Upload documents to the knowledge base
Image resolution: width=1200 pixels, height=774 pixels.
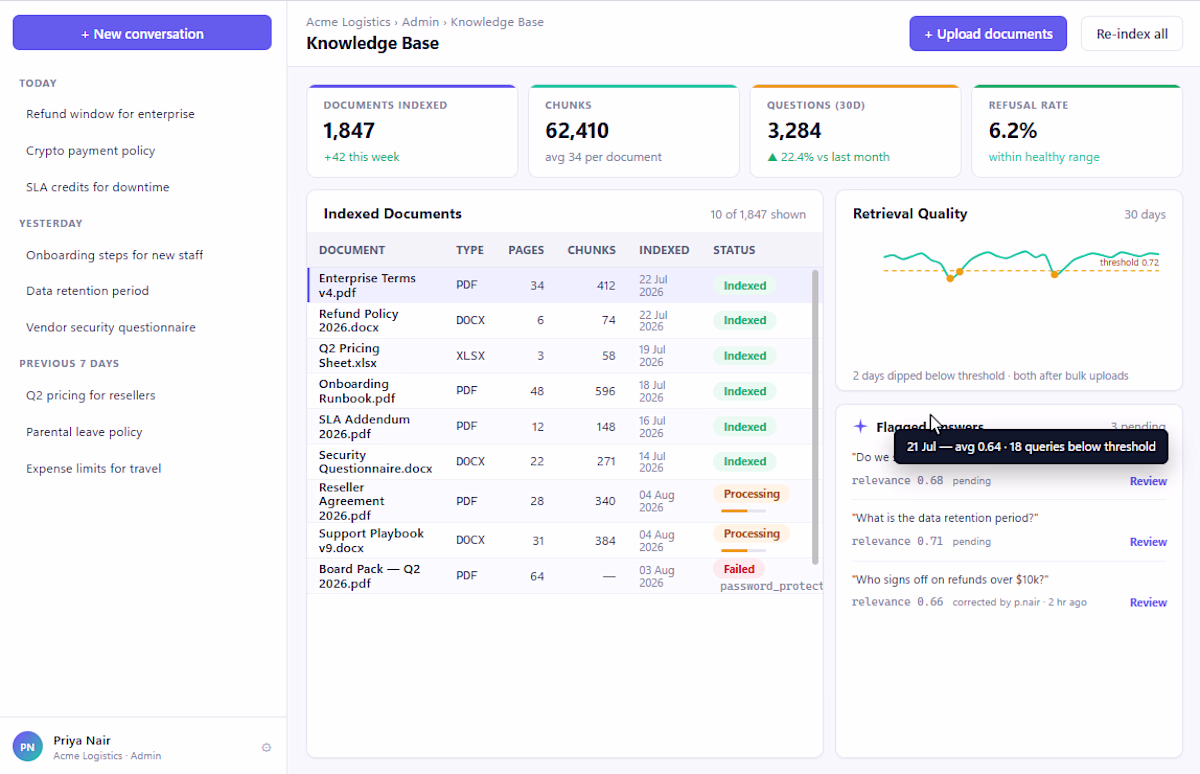point(988,33)
